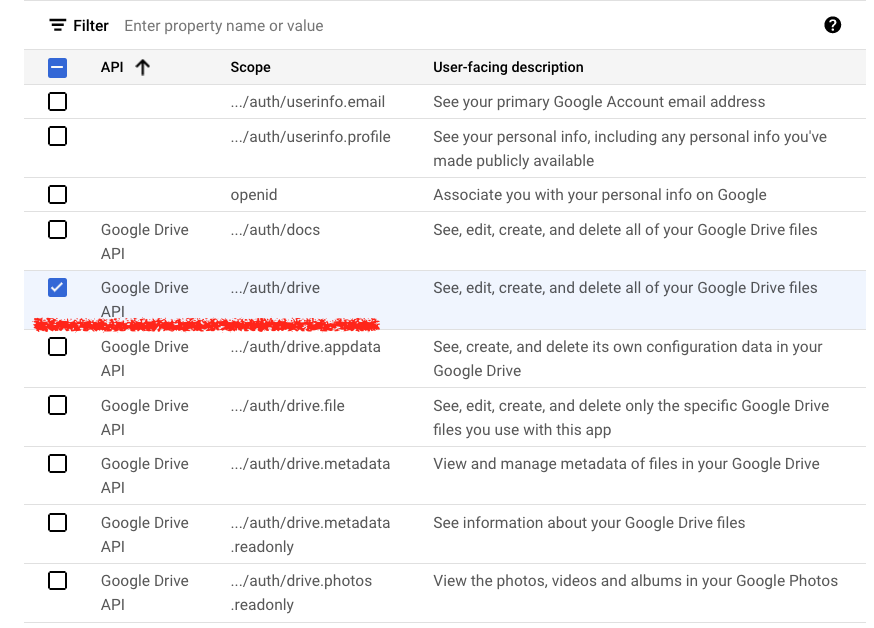Sort by the API column header
This screenshot has height=628, width=874.
click(111, 67)
